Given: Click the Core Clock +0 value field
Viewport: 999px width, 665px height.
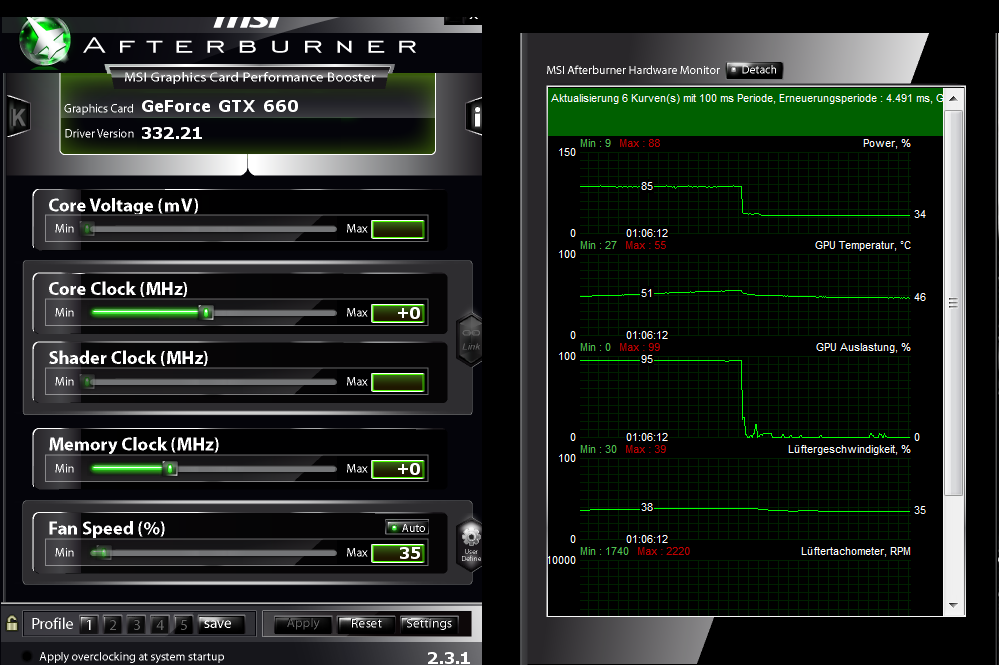Looking at the screenshot, I should (398, 313).
